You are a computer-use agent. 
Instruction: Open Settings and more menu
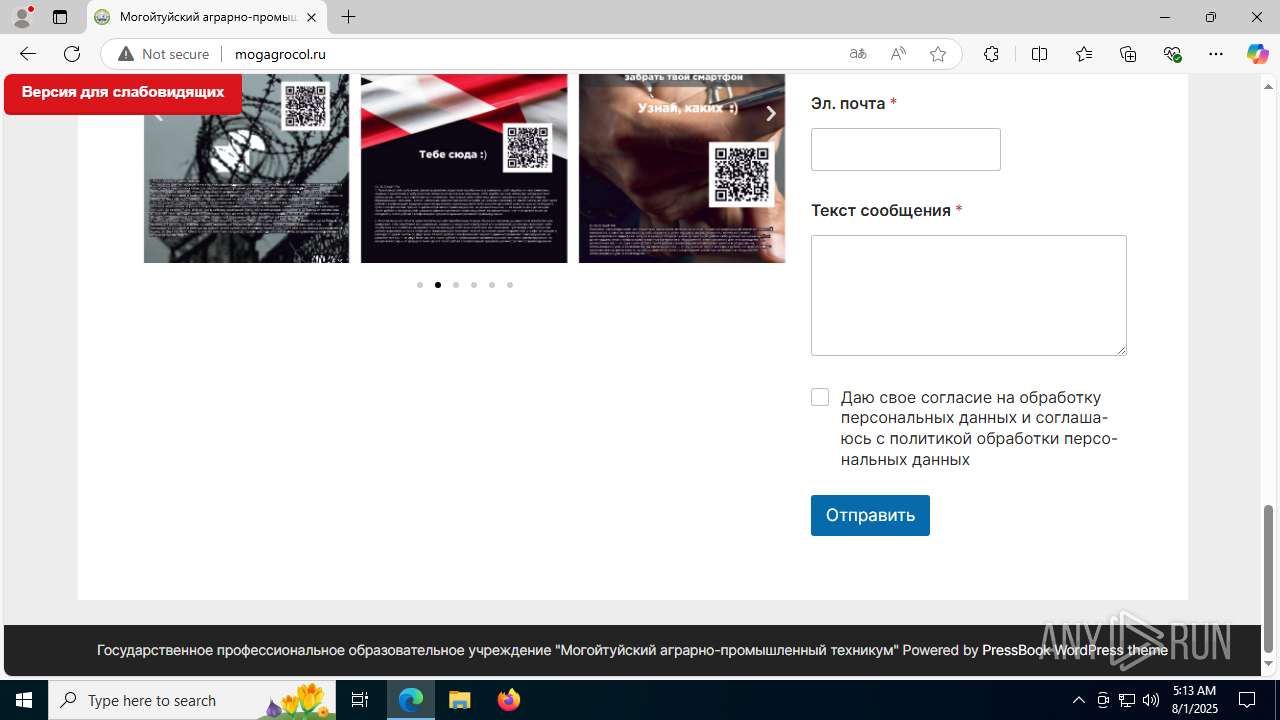(x=1216, y=54)
